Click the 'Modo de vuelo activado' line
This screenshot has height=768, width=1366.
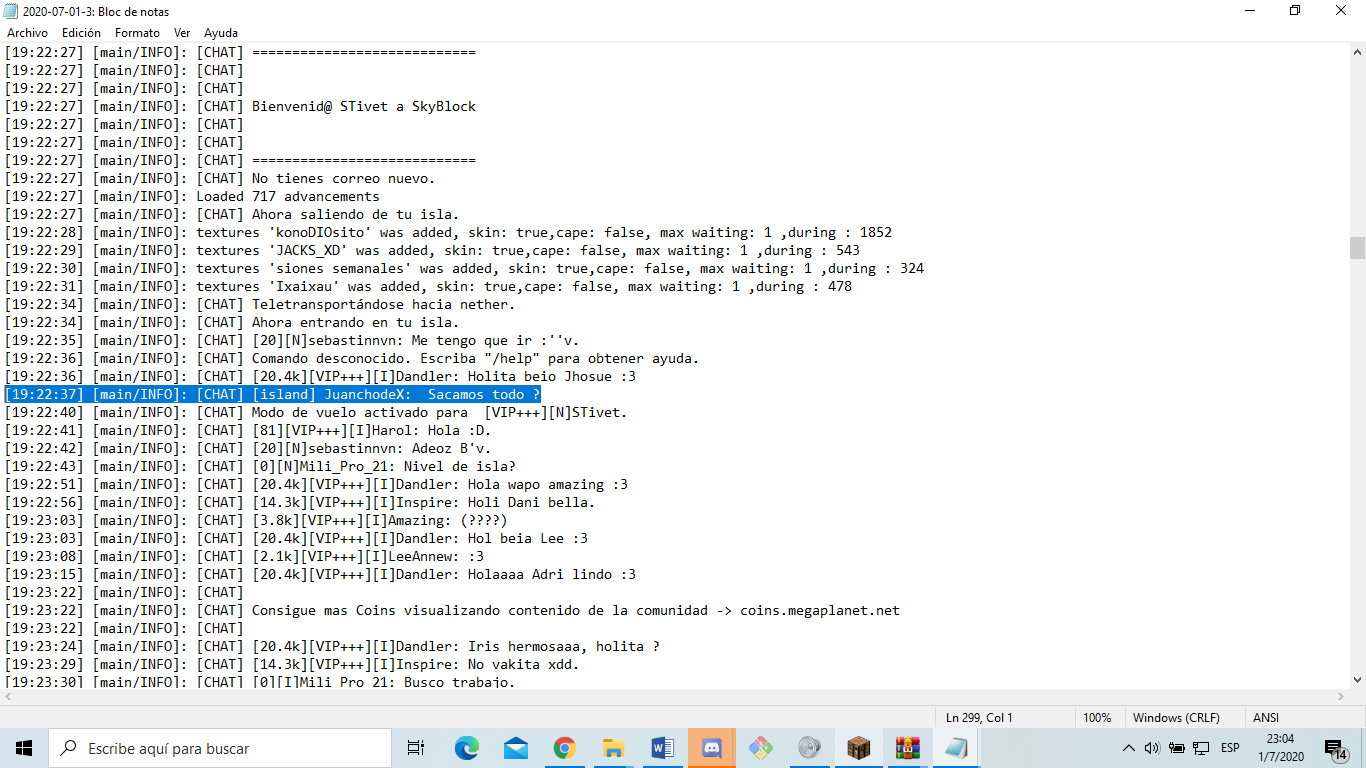[x=316, y=412]
